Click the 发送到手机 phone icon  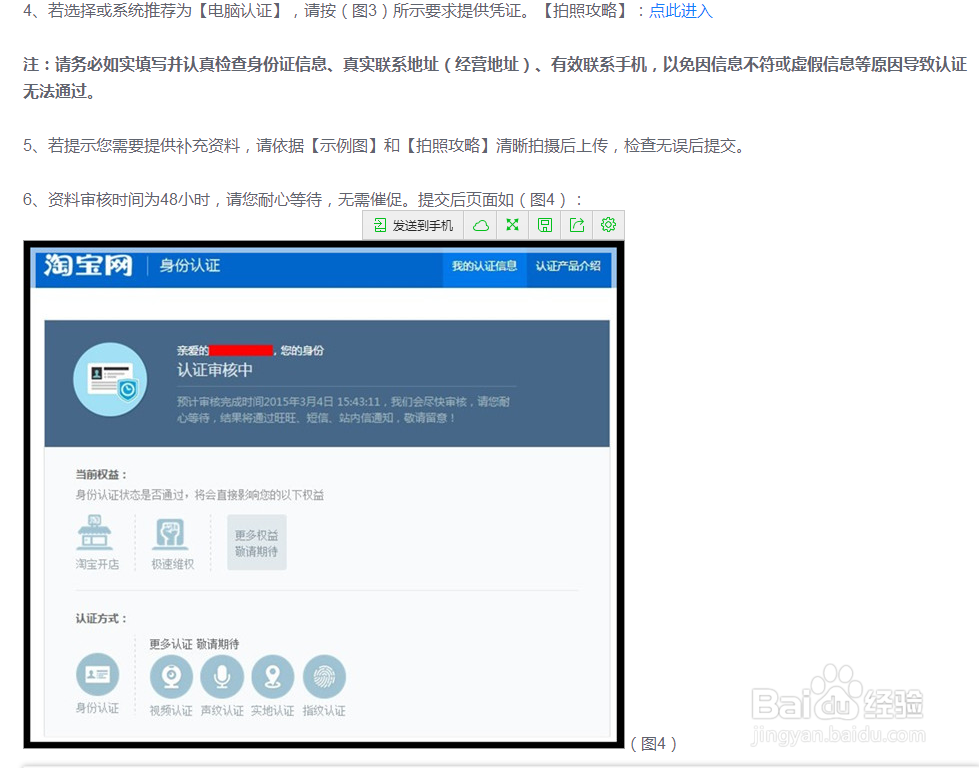point(380,225)
